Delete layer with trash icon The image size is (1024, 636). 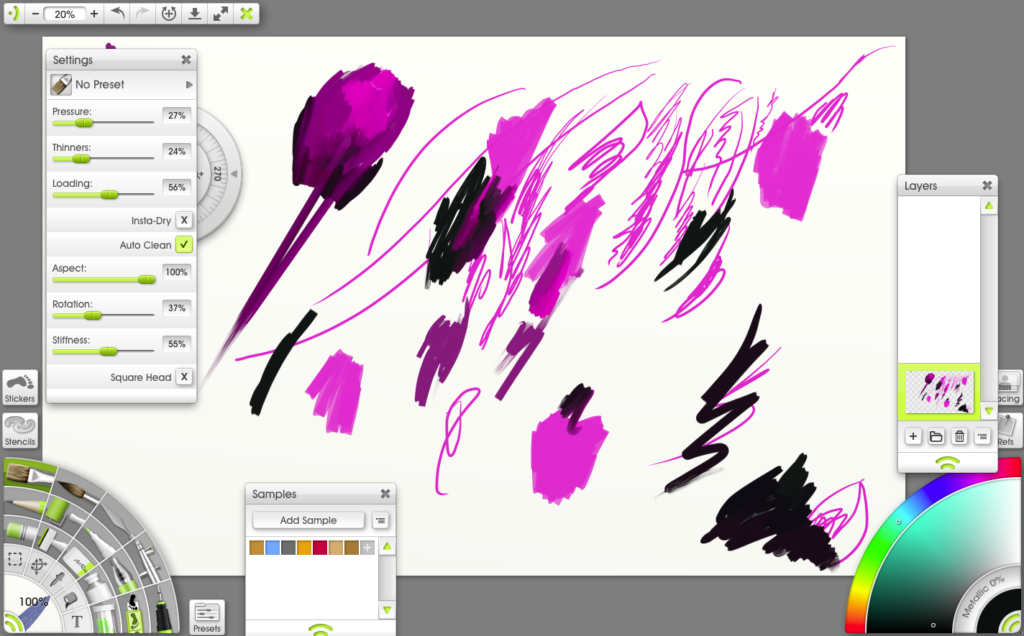[x=959, y=436]
